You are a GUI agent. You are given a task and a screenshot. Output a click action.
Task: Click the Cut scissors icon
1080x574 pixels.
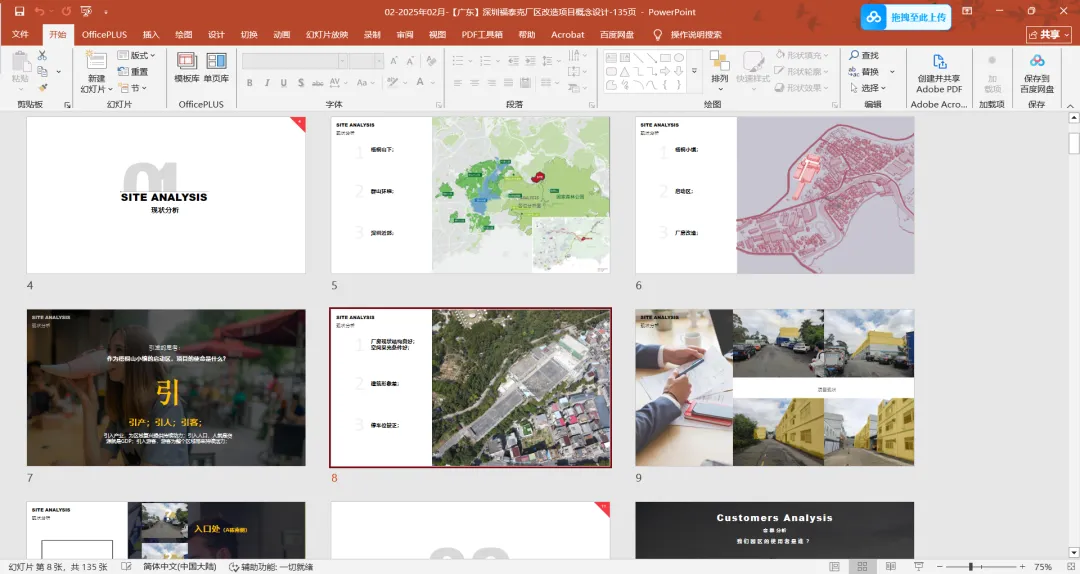point(42,55)
